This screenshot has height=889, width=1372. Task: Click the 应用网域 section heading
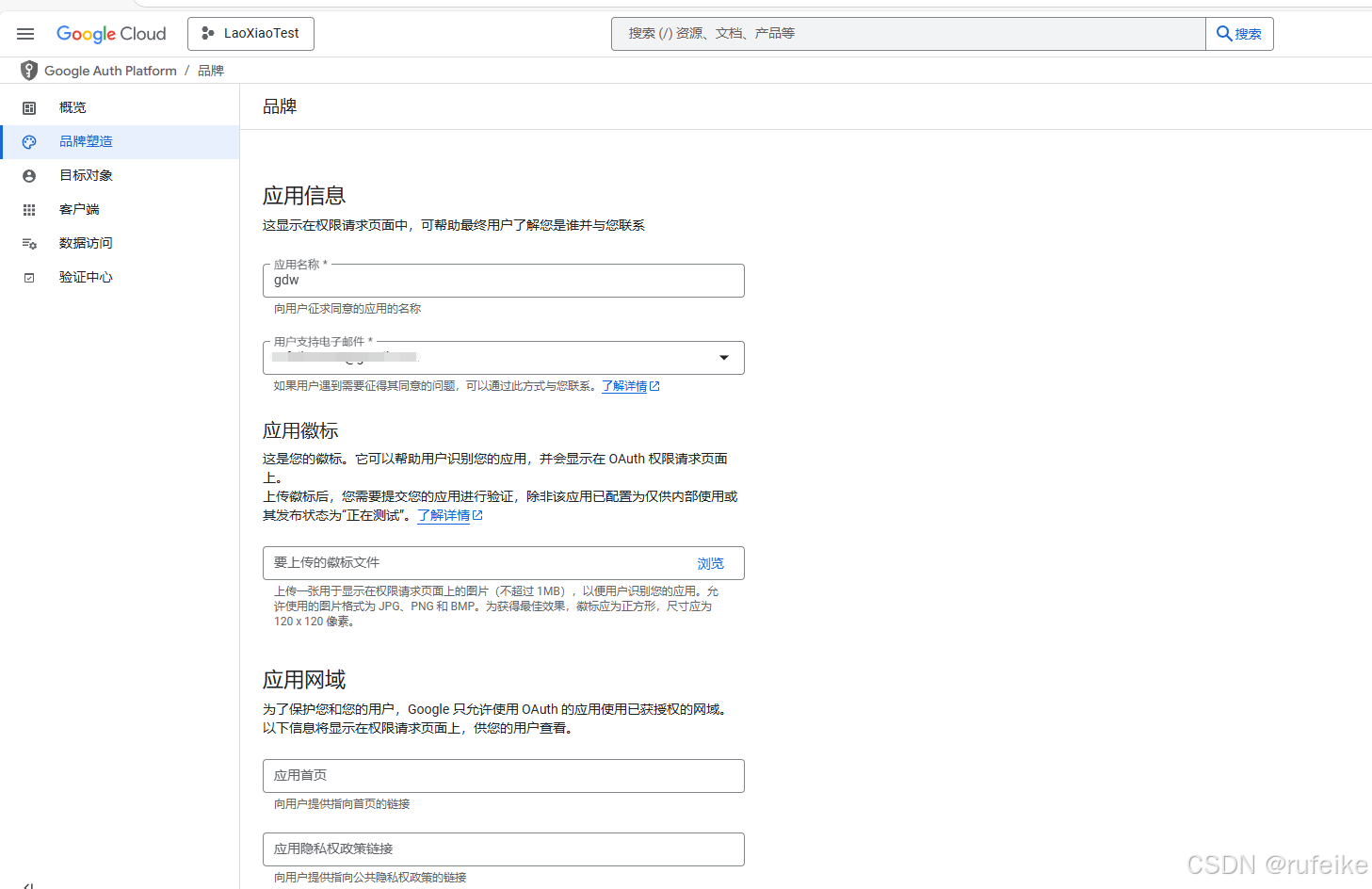(304, 680)
